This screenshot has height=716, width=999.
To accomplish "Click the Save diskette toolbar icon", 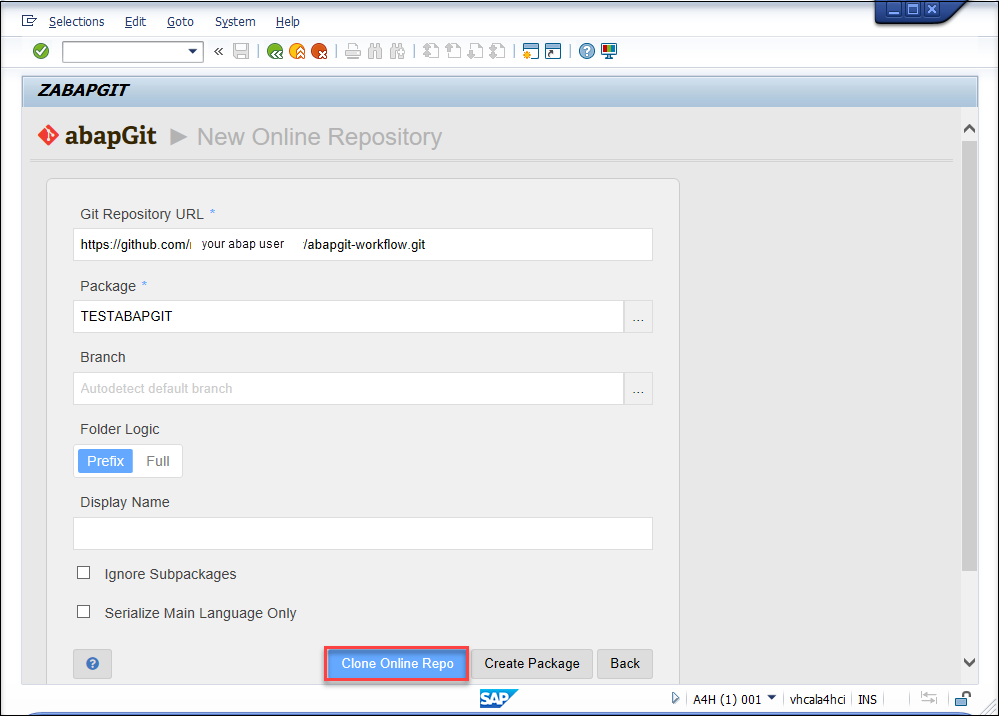I will pos(241,52).
